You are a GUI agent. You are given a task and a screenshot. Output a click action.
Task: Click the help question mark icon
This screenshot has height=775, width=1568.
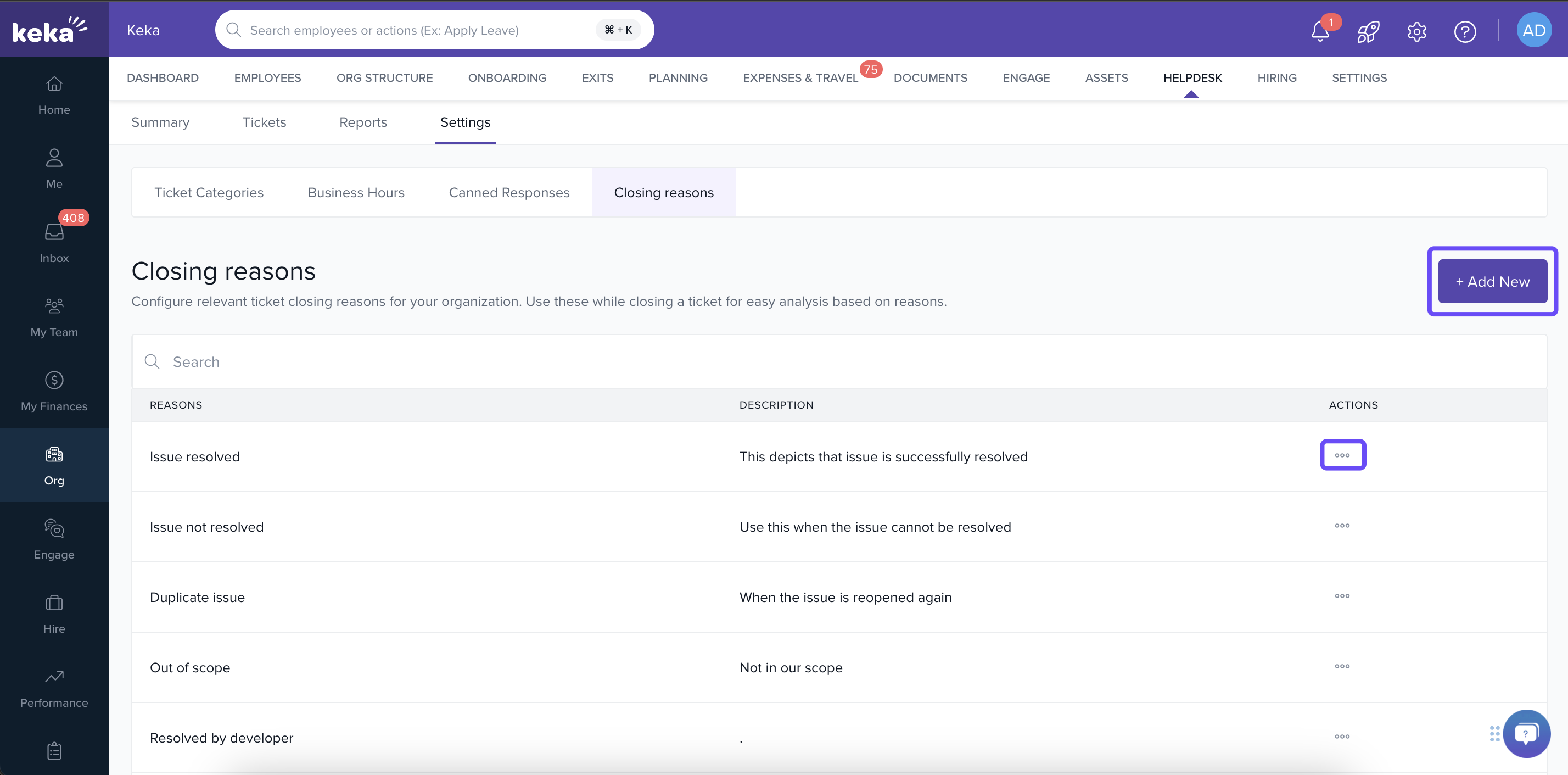1465,31
